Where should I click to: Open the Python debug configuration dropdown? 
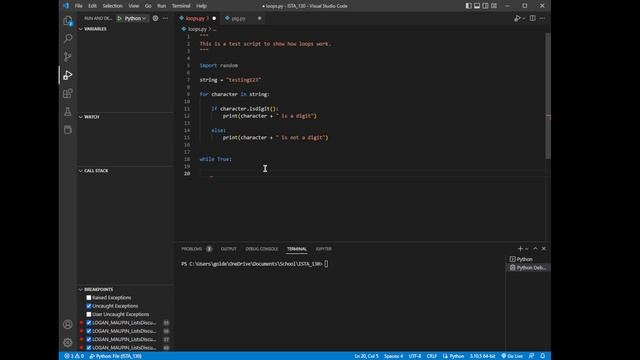click(x=135, y=18)
